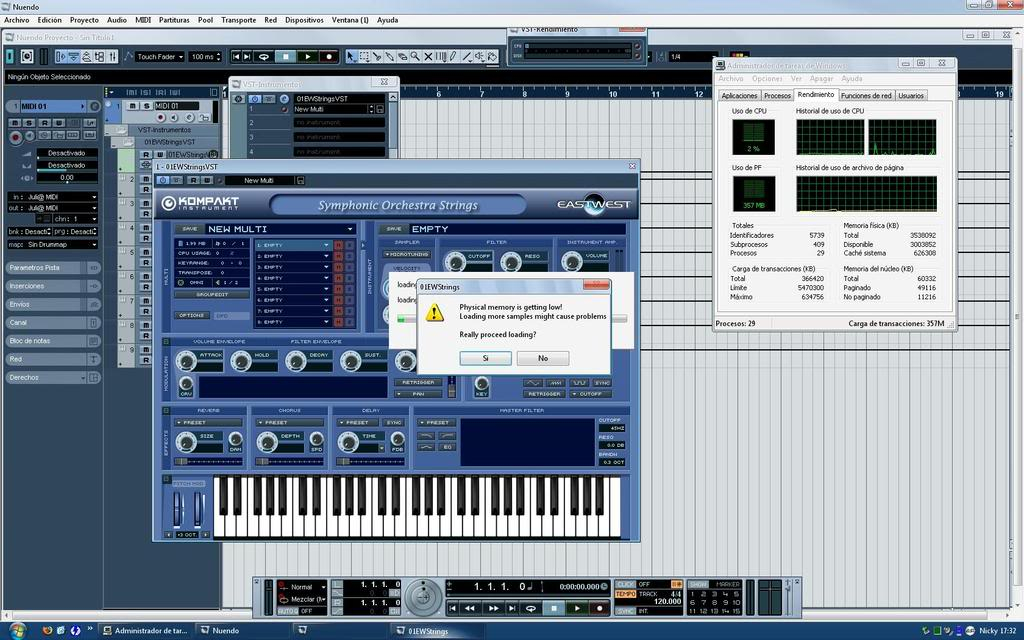Switch to Procesos tab in Task Manager
This screenshot has width=1024, height=640.
tap(777, 95)
